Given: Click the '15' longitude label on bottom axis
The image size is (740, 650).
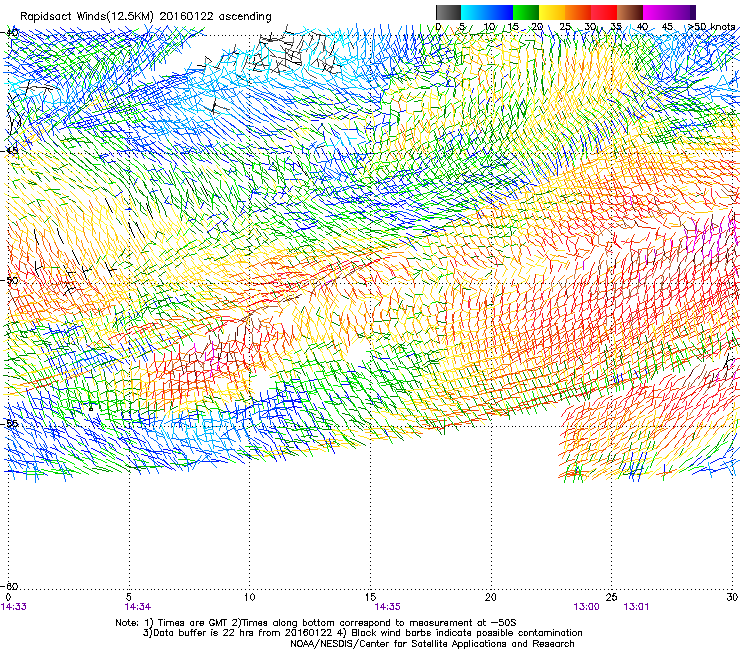Looking at the screenshot, I should [370, 597].
